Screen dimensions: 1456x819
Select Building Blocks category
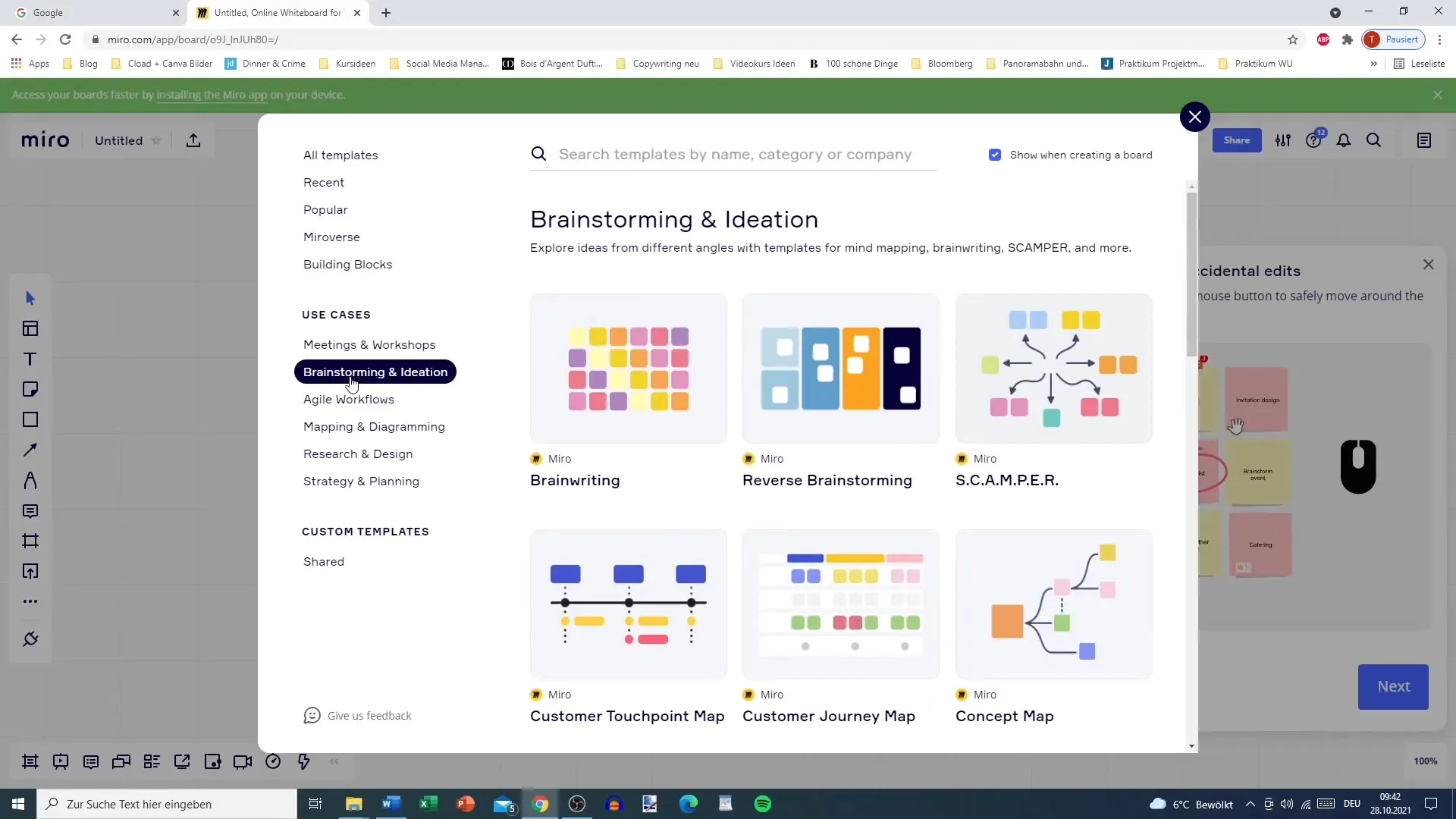click(x=348, y=264)
